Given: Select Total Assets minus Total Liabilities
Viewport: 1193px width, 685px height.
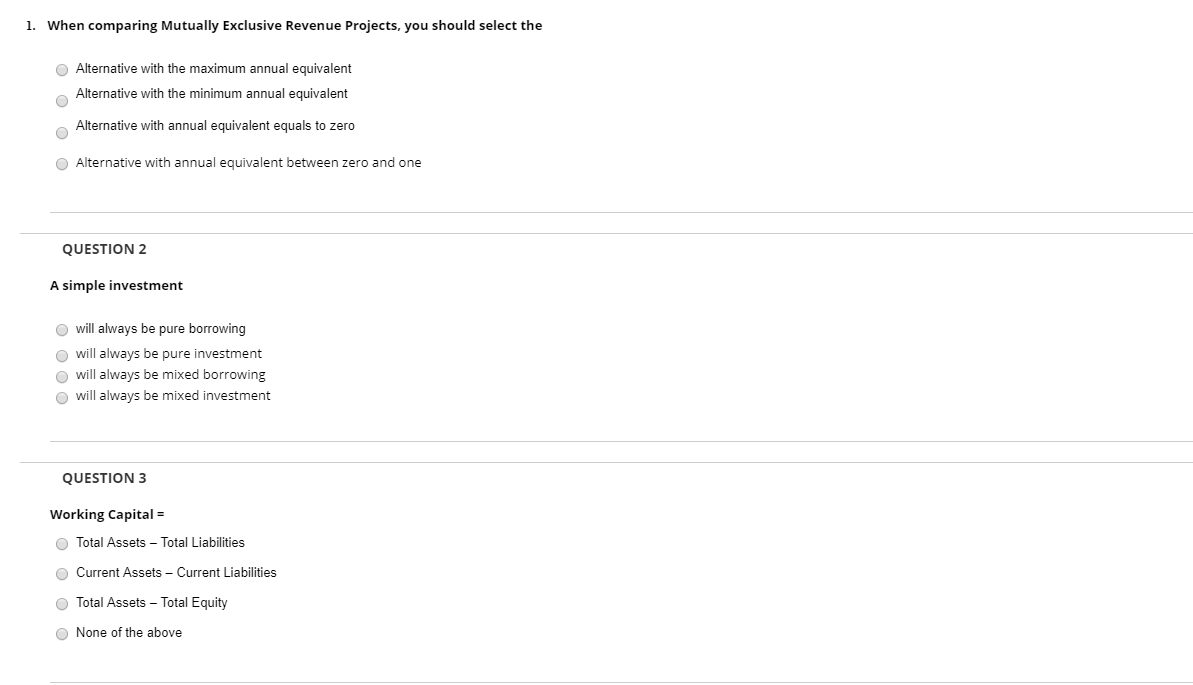Looking at the screenshot, I should pyautogui.click(x=62, y=543).
